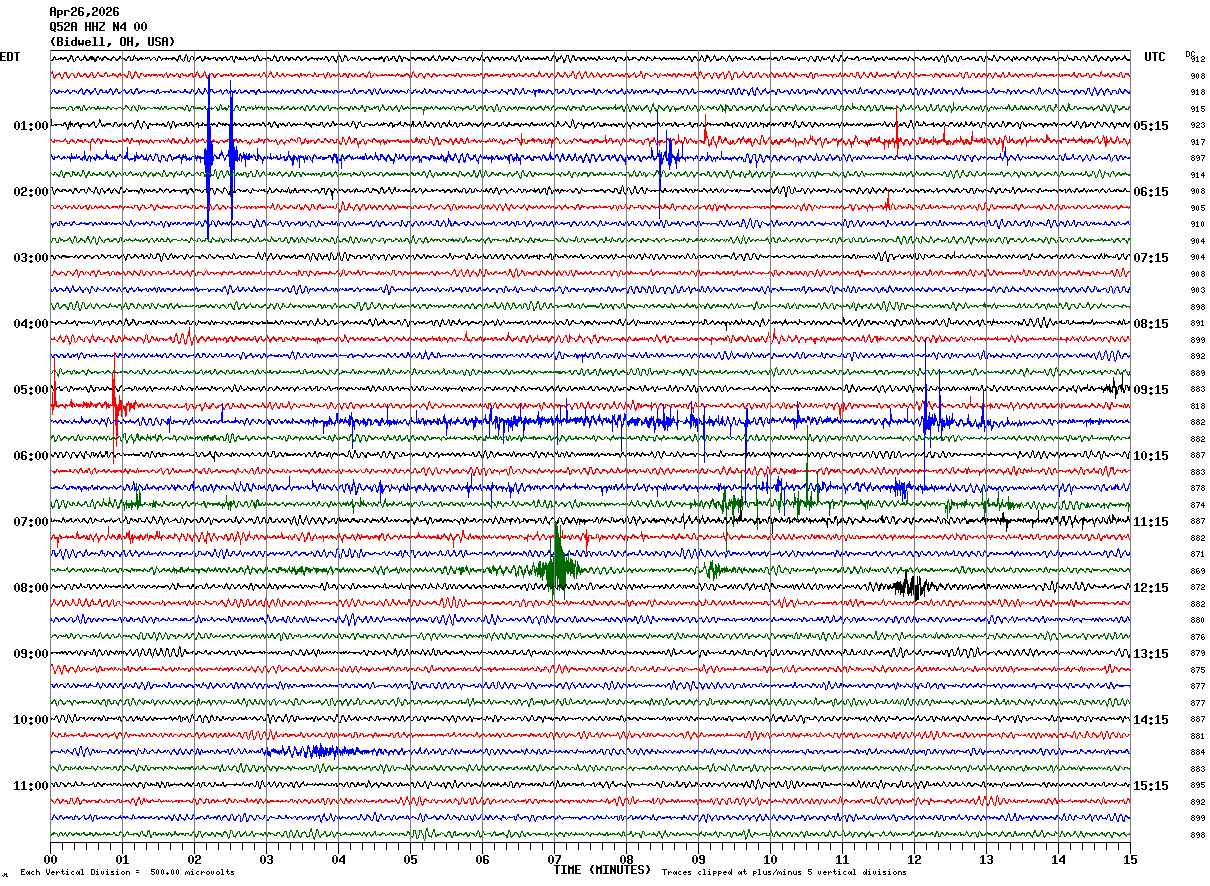Click the 09:15 UTC time label
This screenshot has width=1210, height=886.
(1152, 390)
